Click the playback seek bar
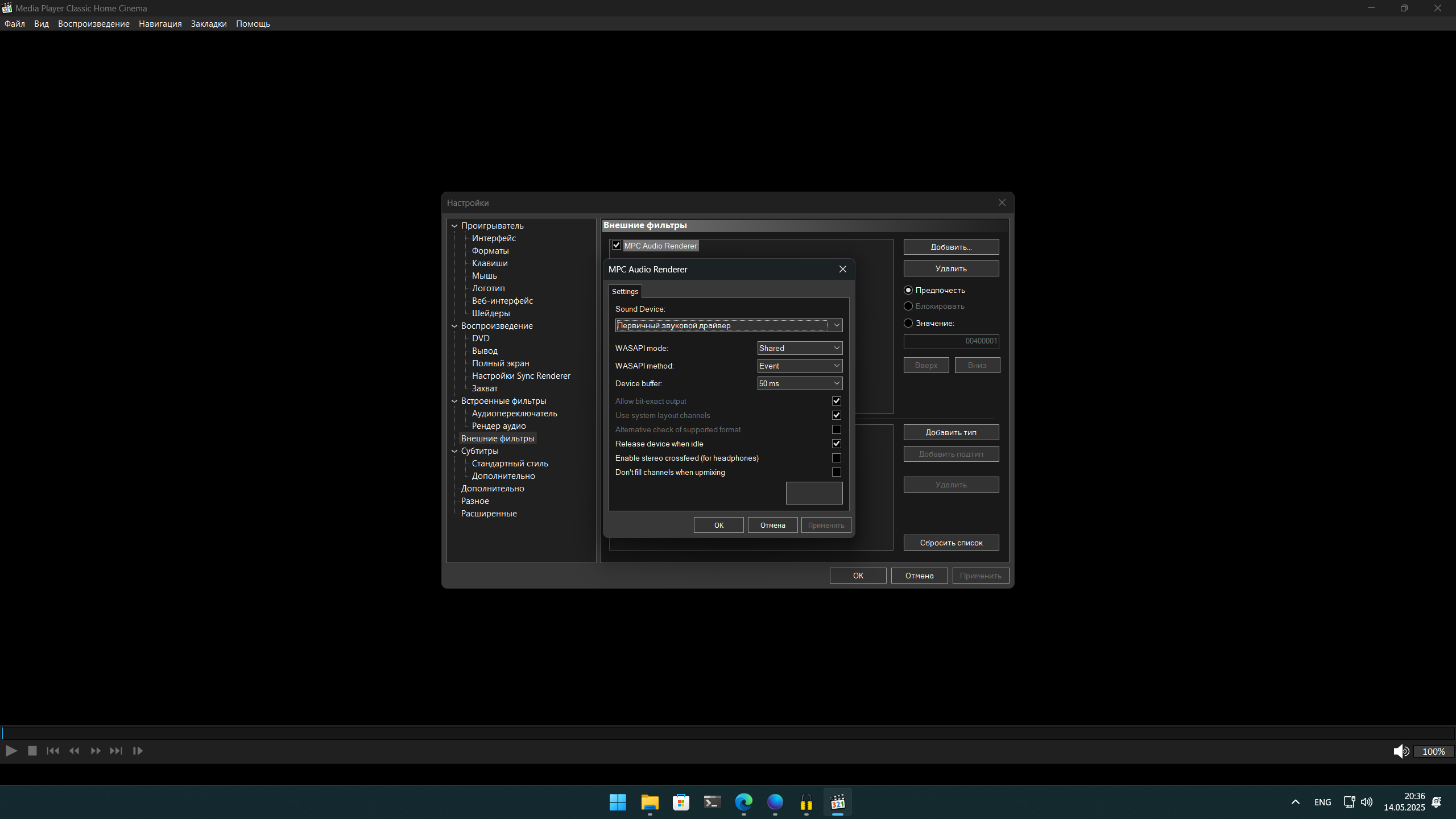 (x=728, y=733)
